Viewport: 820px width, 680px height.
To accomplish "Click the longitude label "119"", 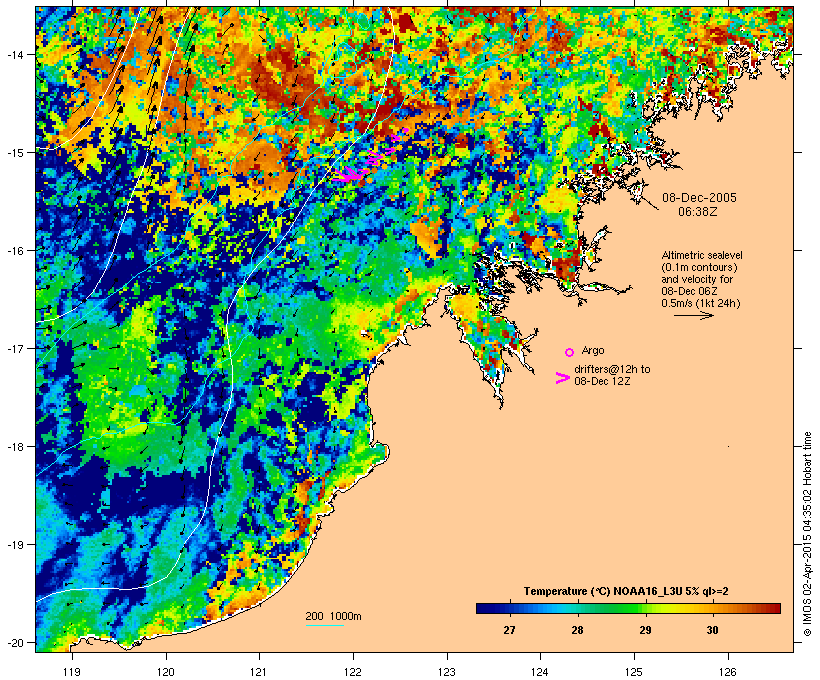I will (72, 672).
